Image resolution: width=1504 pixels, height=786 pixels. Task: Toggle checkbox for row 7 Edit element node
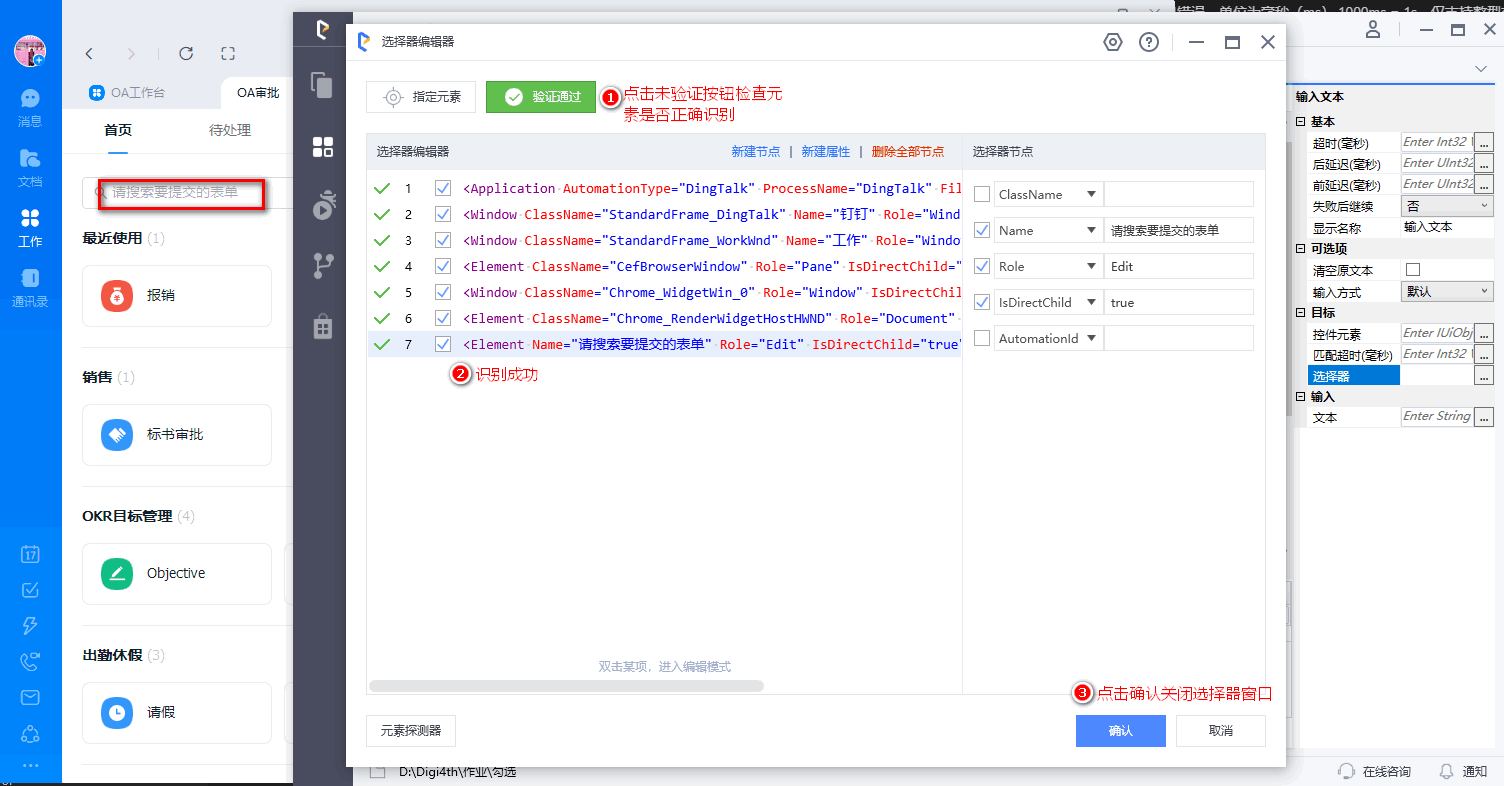(x=443, y=344)
